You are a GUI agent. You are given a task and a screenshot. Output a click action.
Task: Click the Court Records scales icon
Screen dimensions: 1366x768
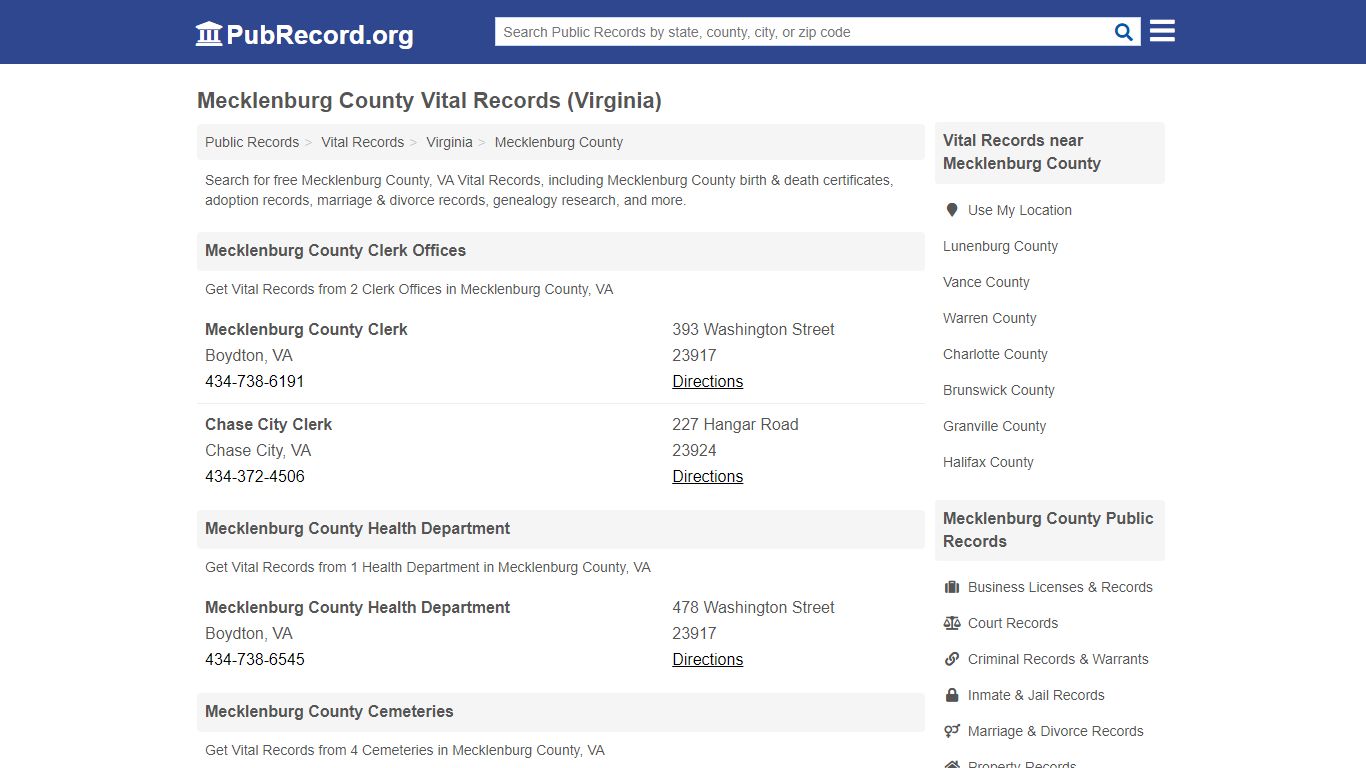[x=952, y=623]
